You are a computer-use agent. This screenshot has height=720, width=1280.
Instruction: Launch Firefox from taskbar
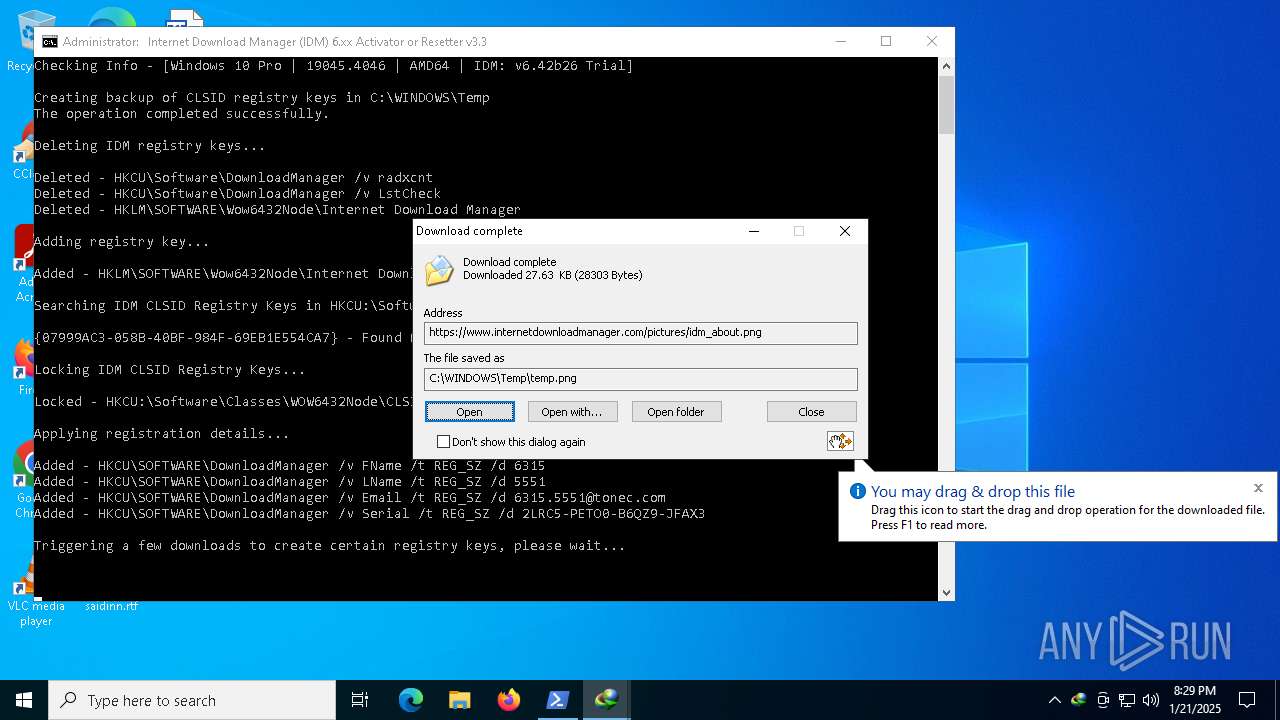pyautogui.click(x=508, y=700)
